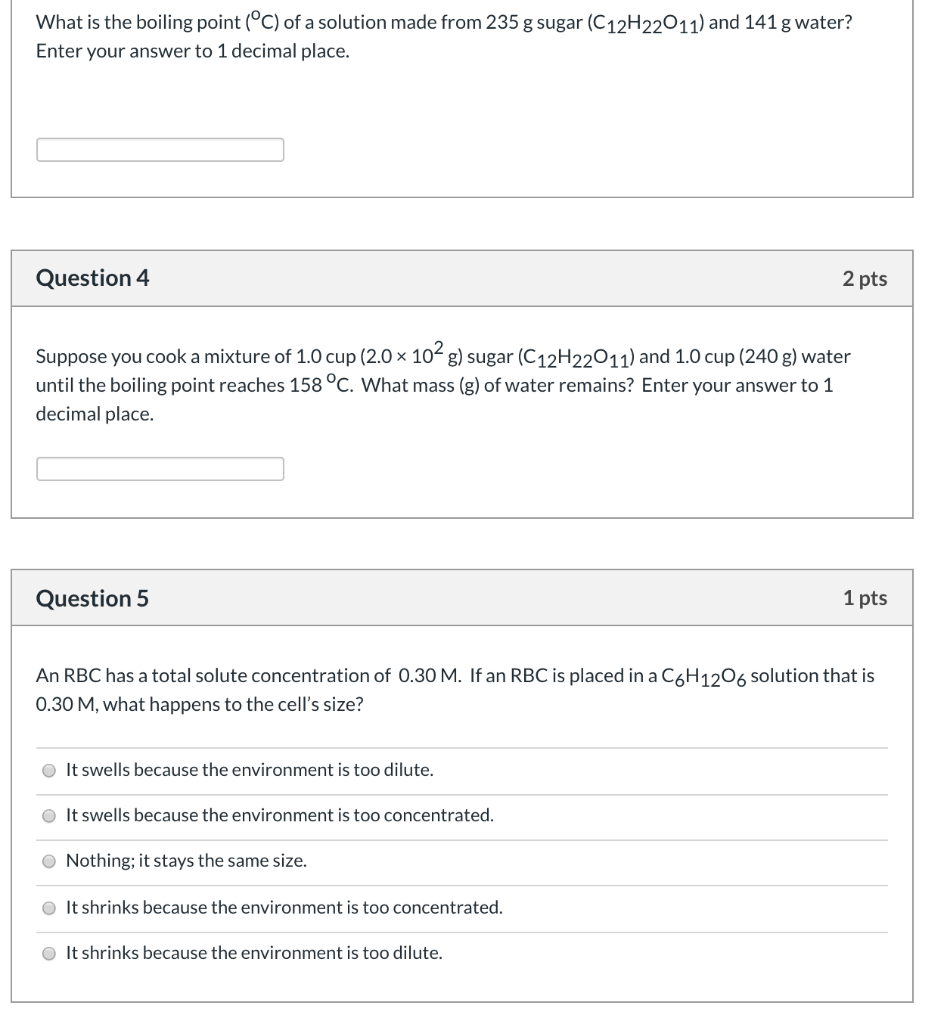Select "Nothing; it stays the same size"
This screenshot has width=947, height=1024.
coord(47,861)
